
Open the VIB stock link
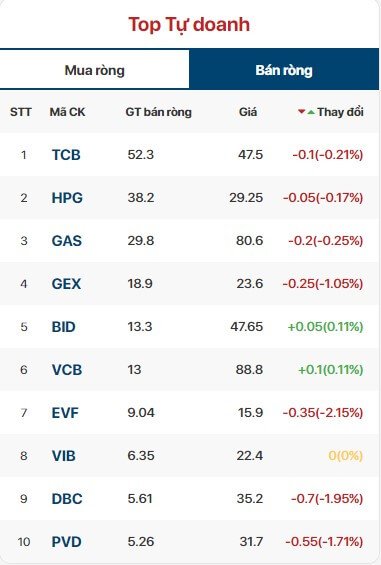click(x=63, y=456)
